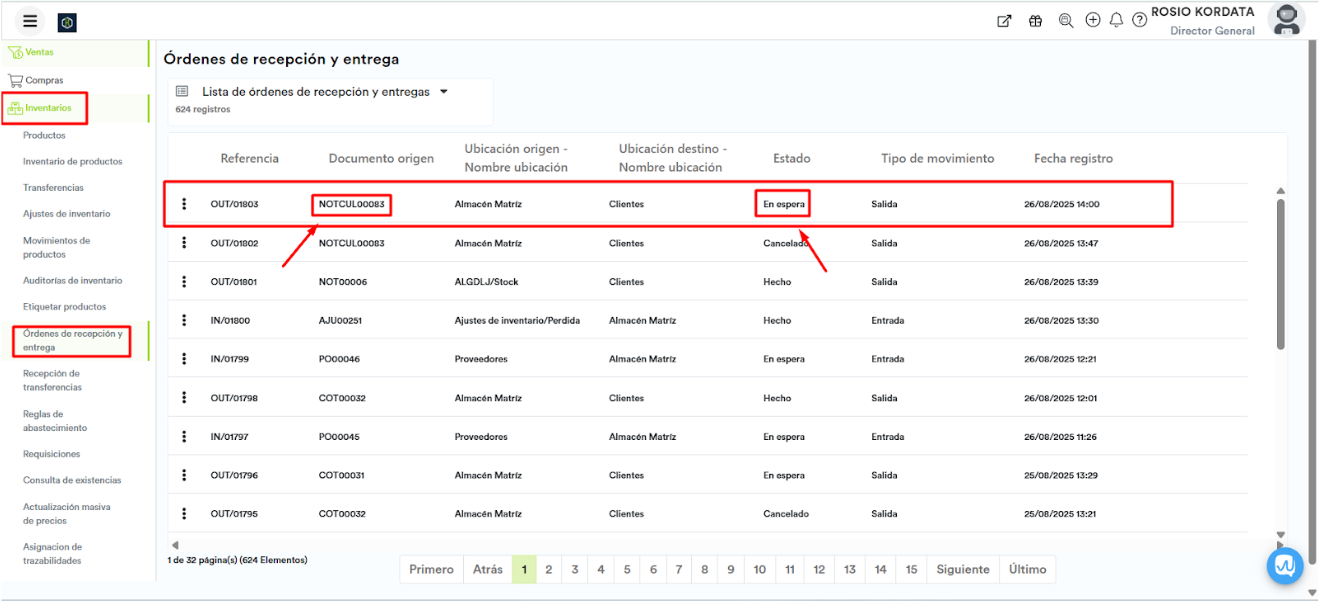
Task: Open the help question mark icon
Action: pos(1139,21)
